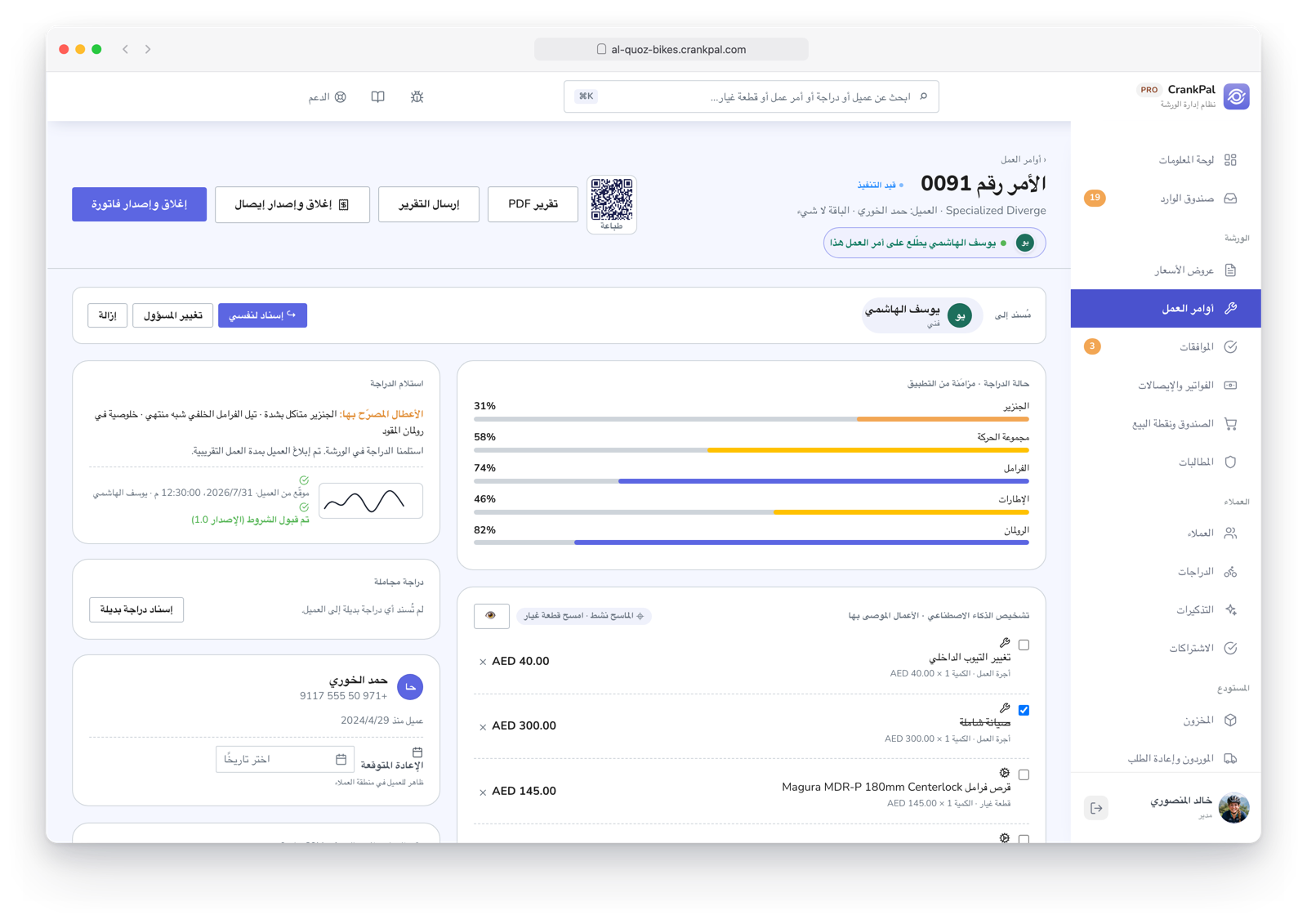Remove the AED 40.00 line item

pos(483,662)
